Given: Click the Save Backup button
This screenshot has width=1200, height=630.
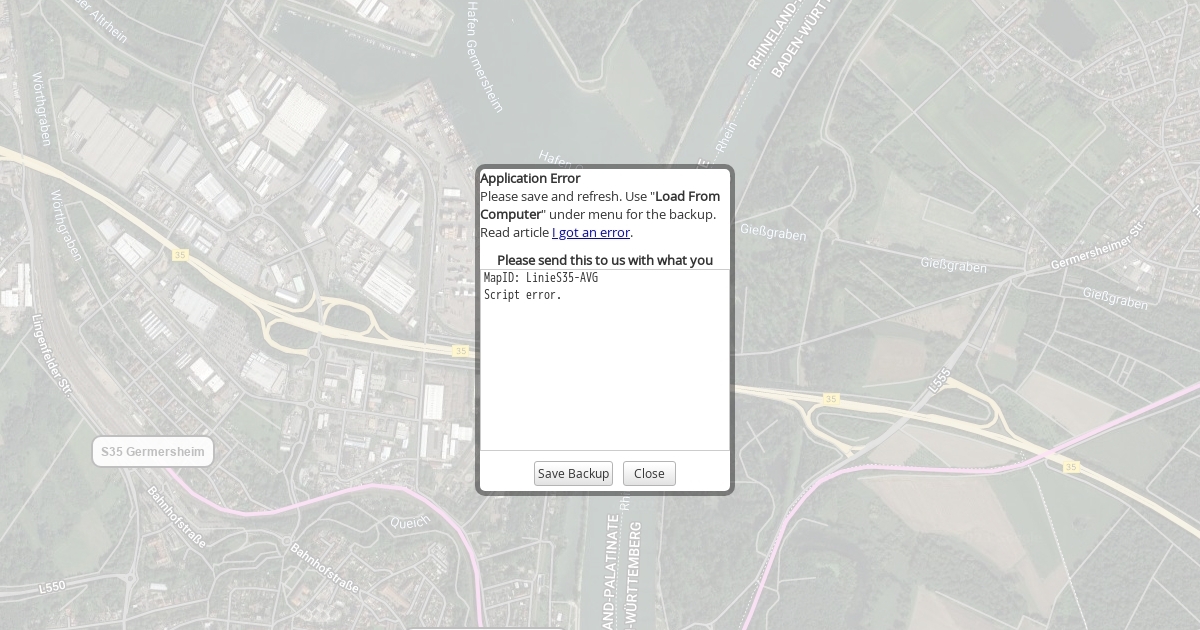Looking at the screenshot, I should pyautogui.click(x=573, y=474).
